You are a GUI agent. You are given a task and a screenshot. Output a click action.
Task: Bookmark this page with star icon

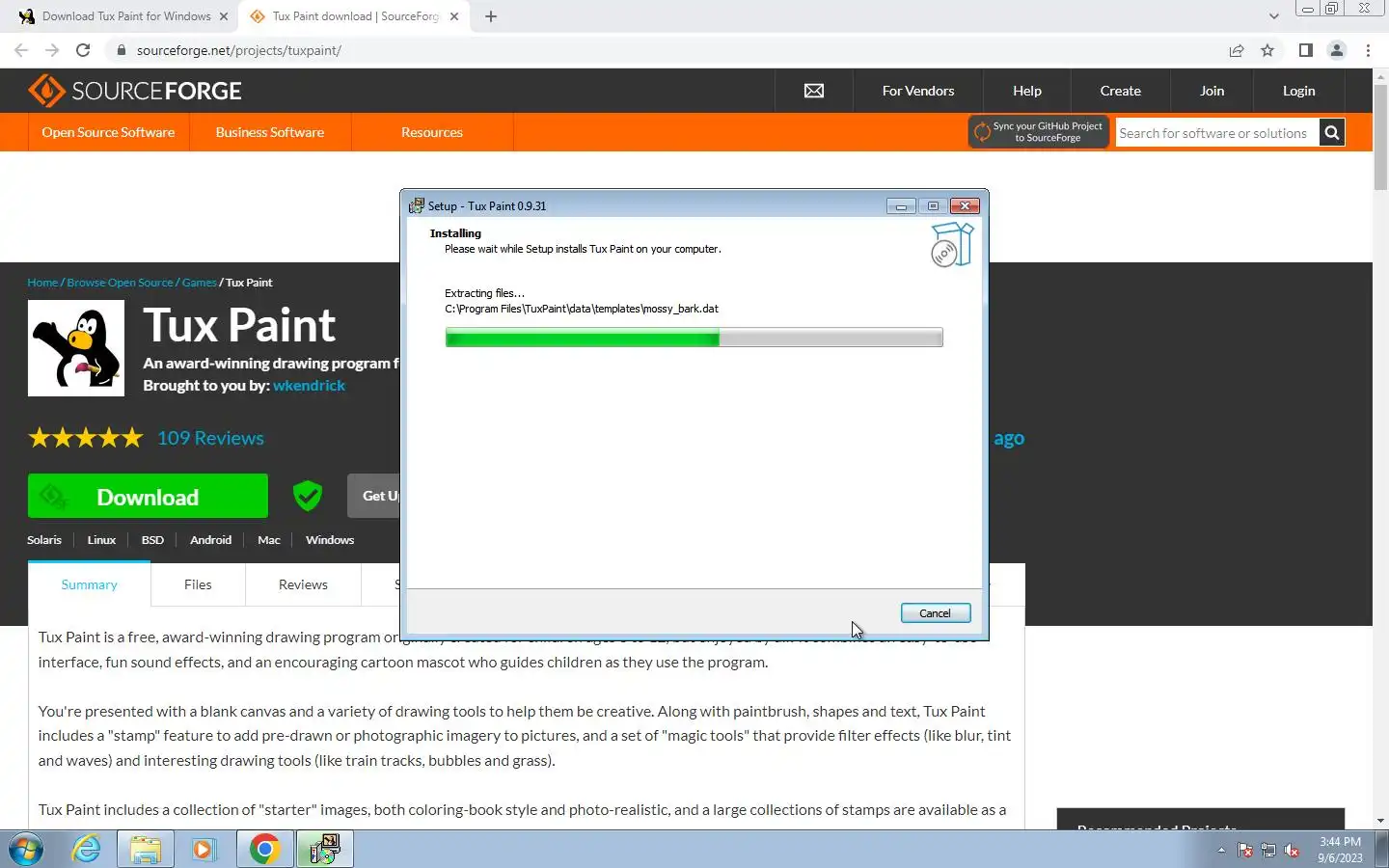click(x=1267, y=50)
